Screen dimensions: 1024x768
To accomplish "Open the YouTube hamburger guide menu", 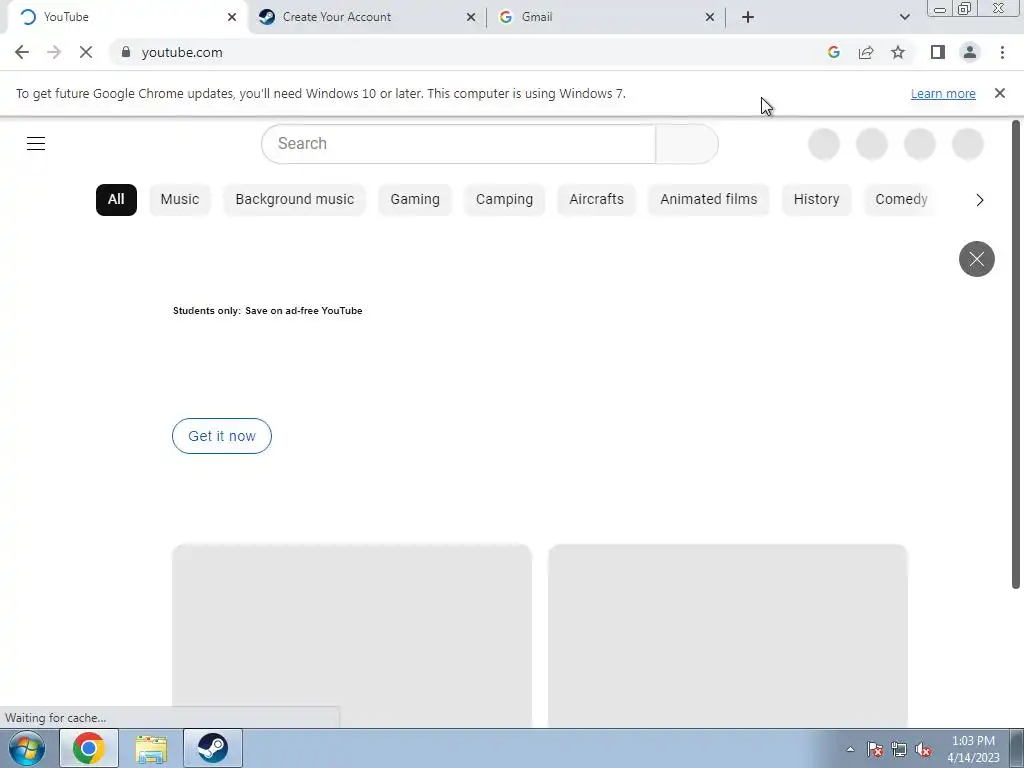I will [x=36, y=143].
